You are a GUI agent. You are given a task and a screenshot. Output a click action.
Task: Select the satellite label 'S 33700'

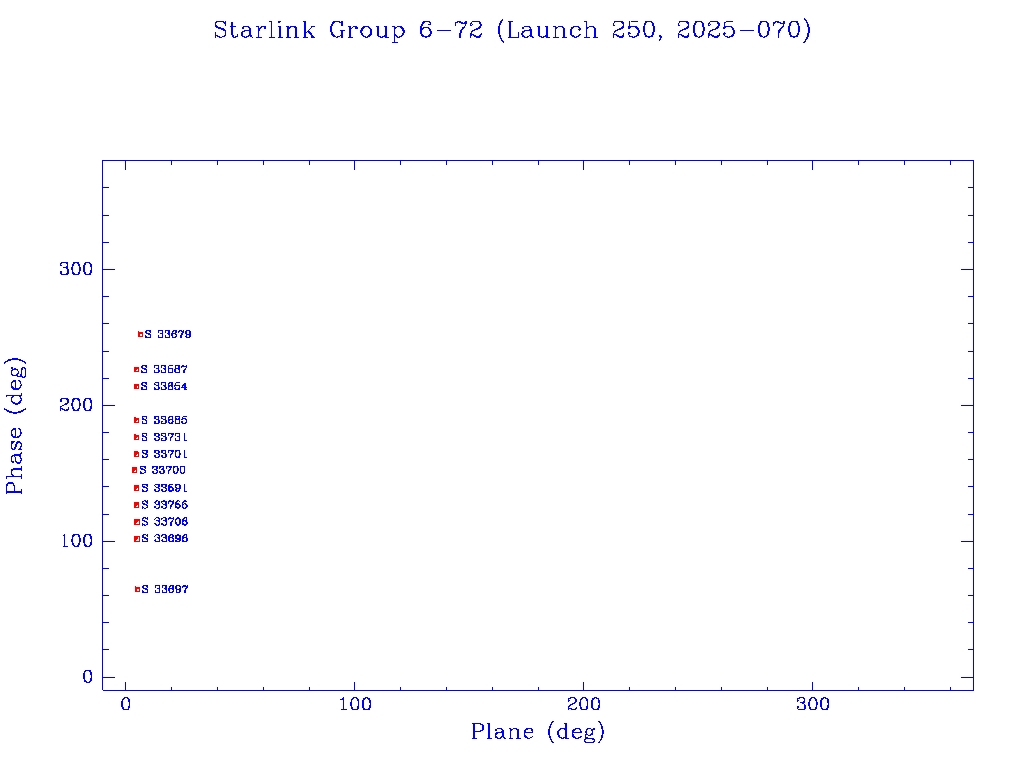[163, 470]
